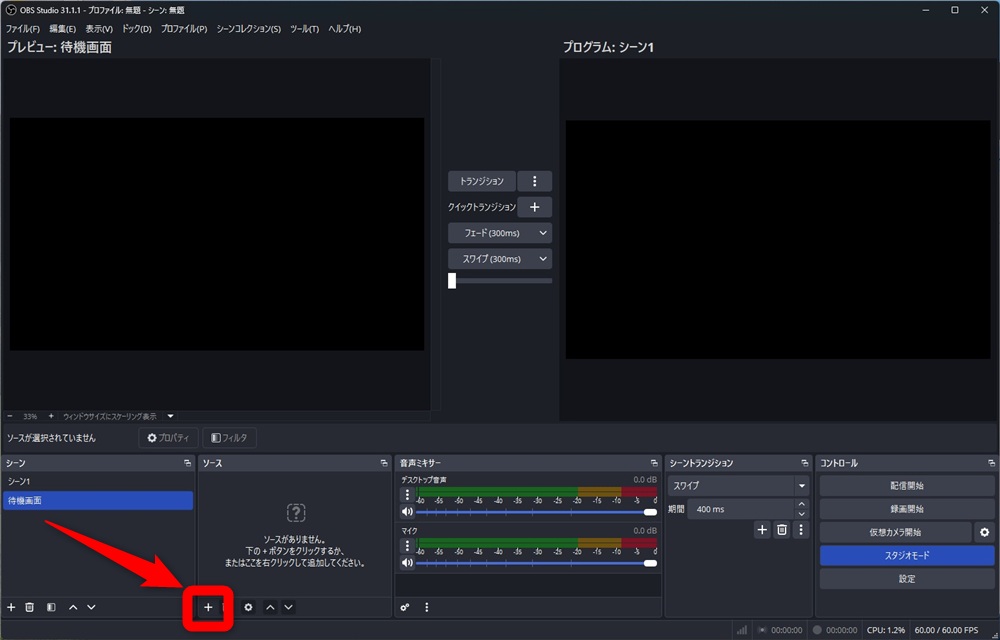Click the transition T-bar slider handle
Viewport: 1000px width, 640px height.
[x=452, y=280]
